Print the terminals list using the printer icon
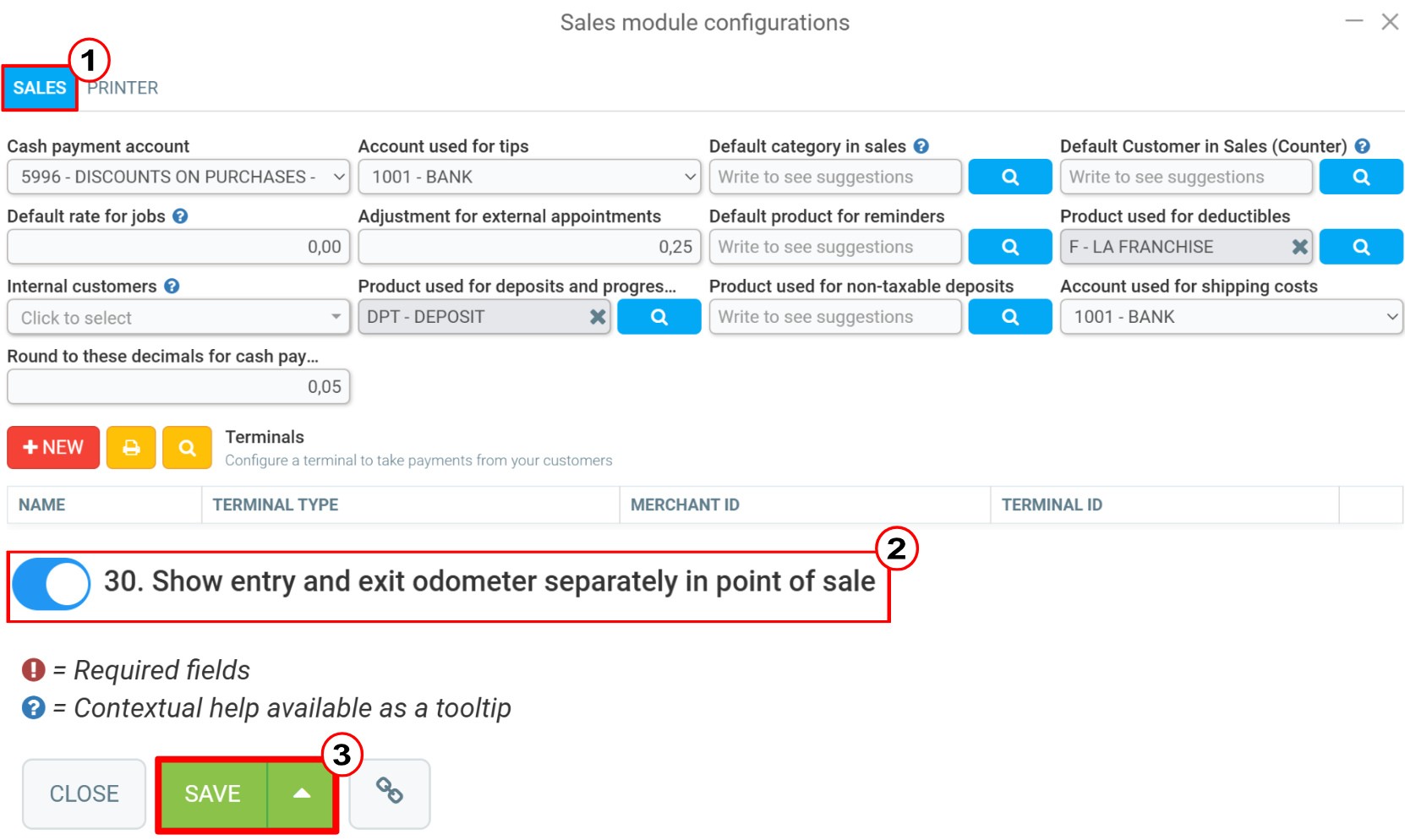The height and width of the screenshot is (840, 1405). (x=131, y=447)
